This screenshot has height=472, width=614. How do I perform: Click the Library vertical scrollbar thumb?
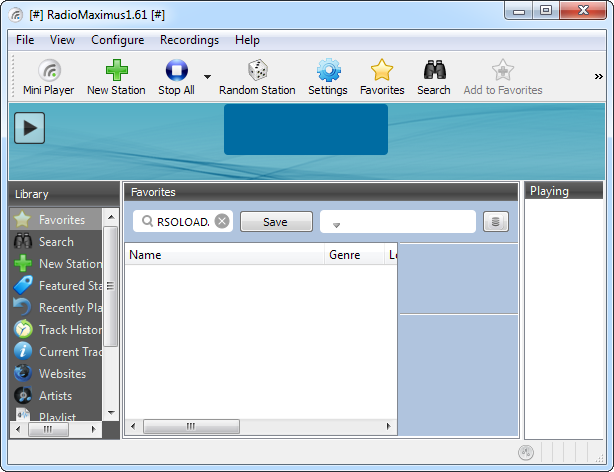click(x=111, y=286)
